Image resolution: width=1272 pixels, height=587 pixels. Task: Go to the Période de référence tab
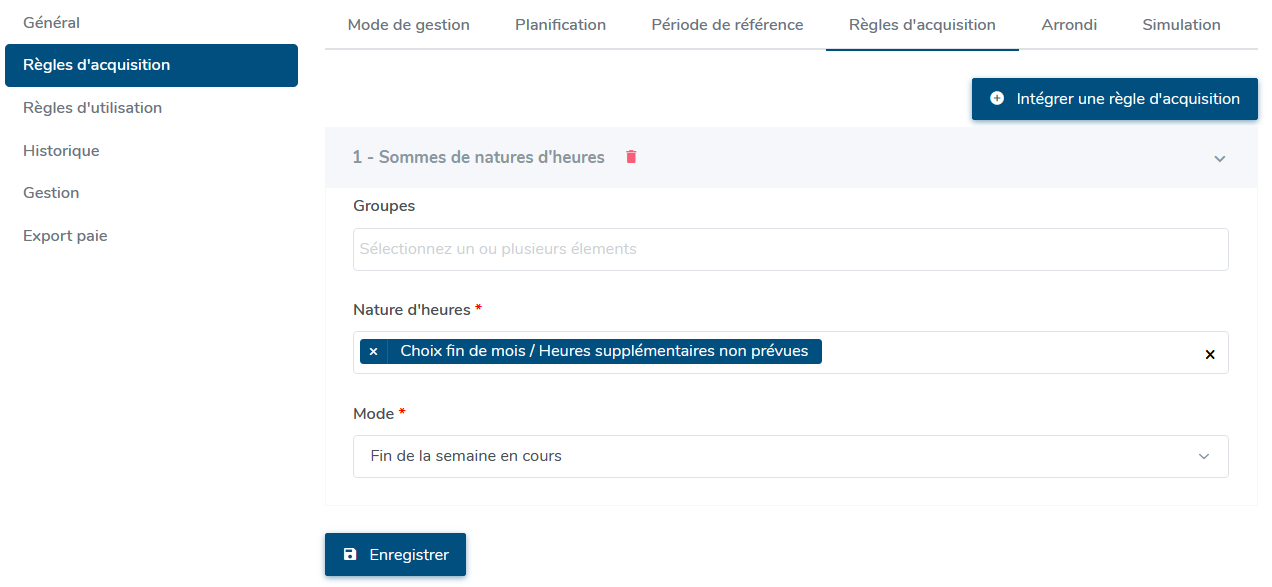(727, 25)
